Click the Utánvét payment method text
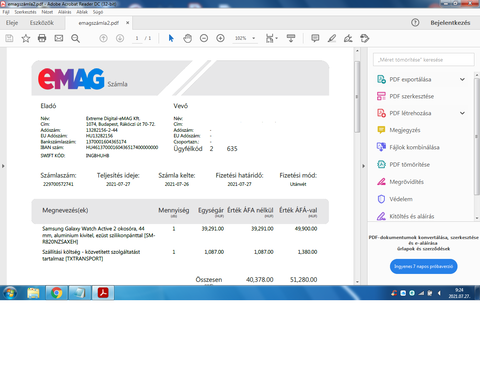This screenshot has width=480, height=376. pos(298,184)
